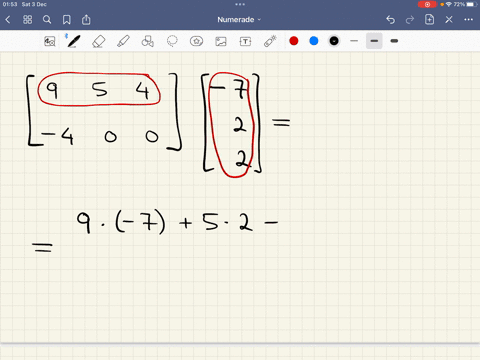Screen dimensions: 480x360
Task: Choose the blue pen color
Action: coord(314,41)
